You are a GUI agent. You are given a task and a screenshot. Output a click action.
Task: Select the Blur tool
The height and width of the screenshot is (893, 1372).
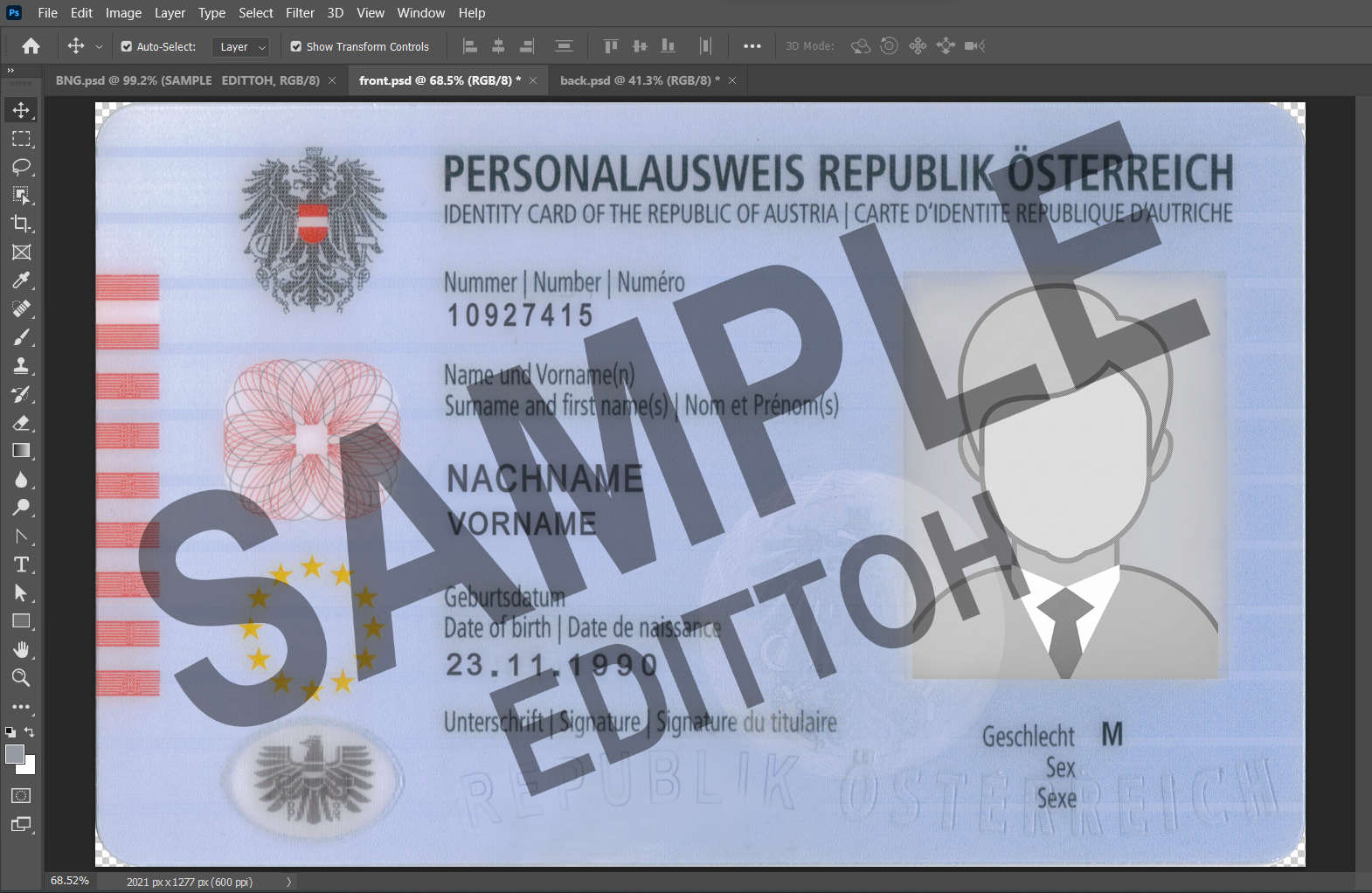(x=21, y=480)
